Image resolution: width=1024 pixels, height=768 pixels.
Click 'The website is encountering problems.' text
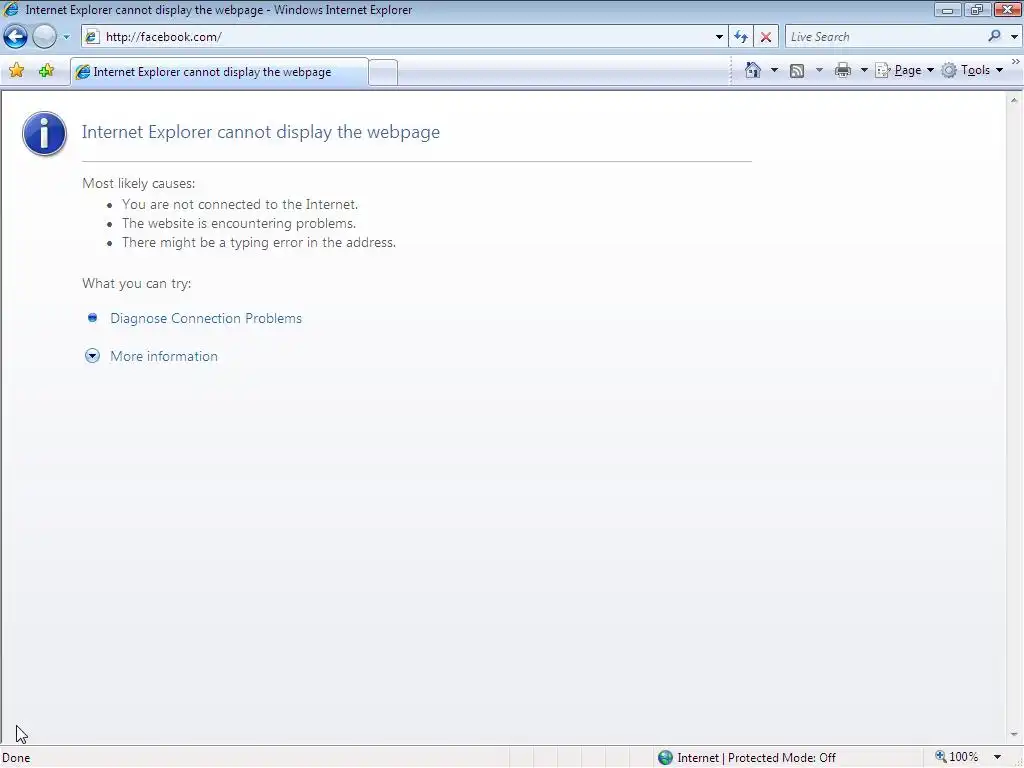[239, 223]
